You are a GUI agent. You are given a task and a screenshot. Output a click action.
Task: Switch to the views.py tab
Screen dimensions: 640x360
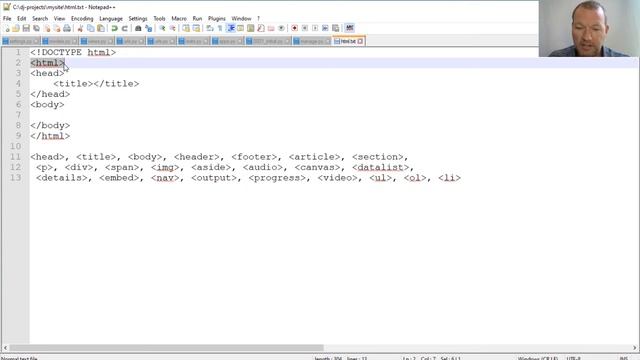pyautogui.click(x=97, y=41)
